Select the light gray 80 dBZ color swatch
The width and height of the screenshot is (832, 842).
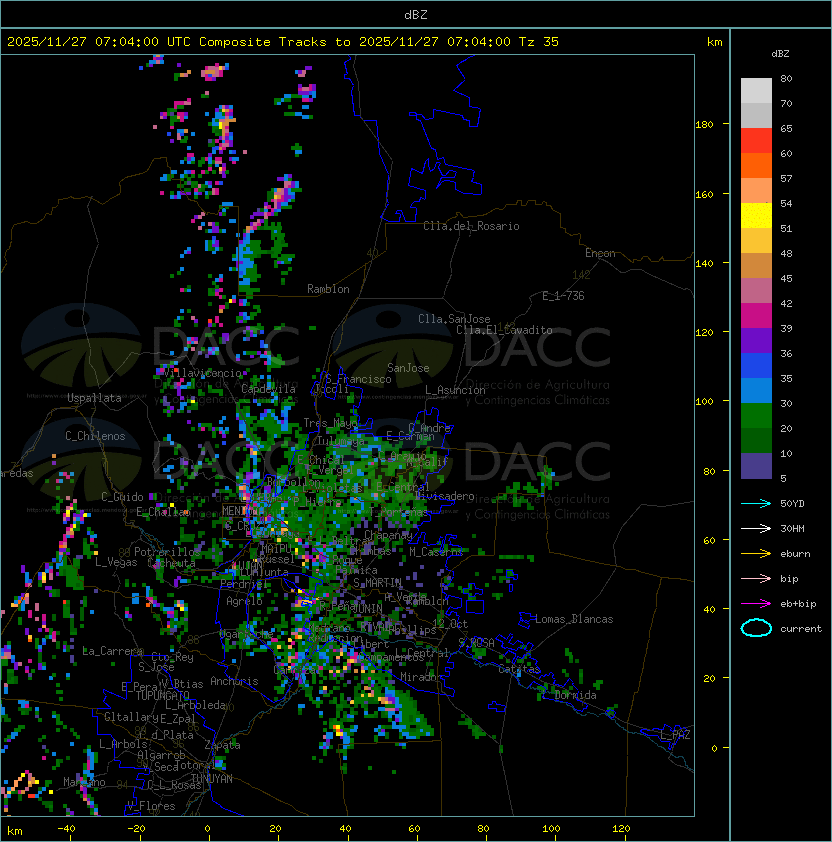pyautogui.click(x=756, y=91)
